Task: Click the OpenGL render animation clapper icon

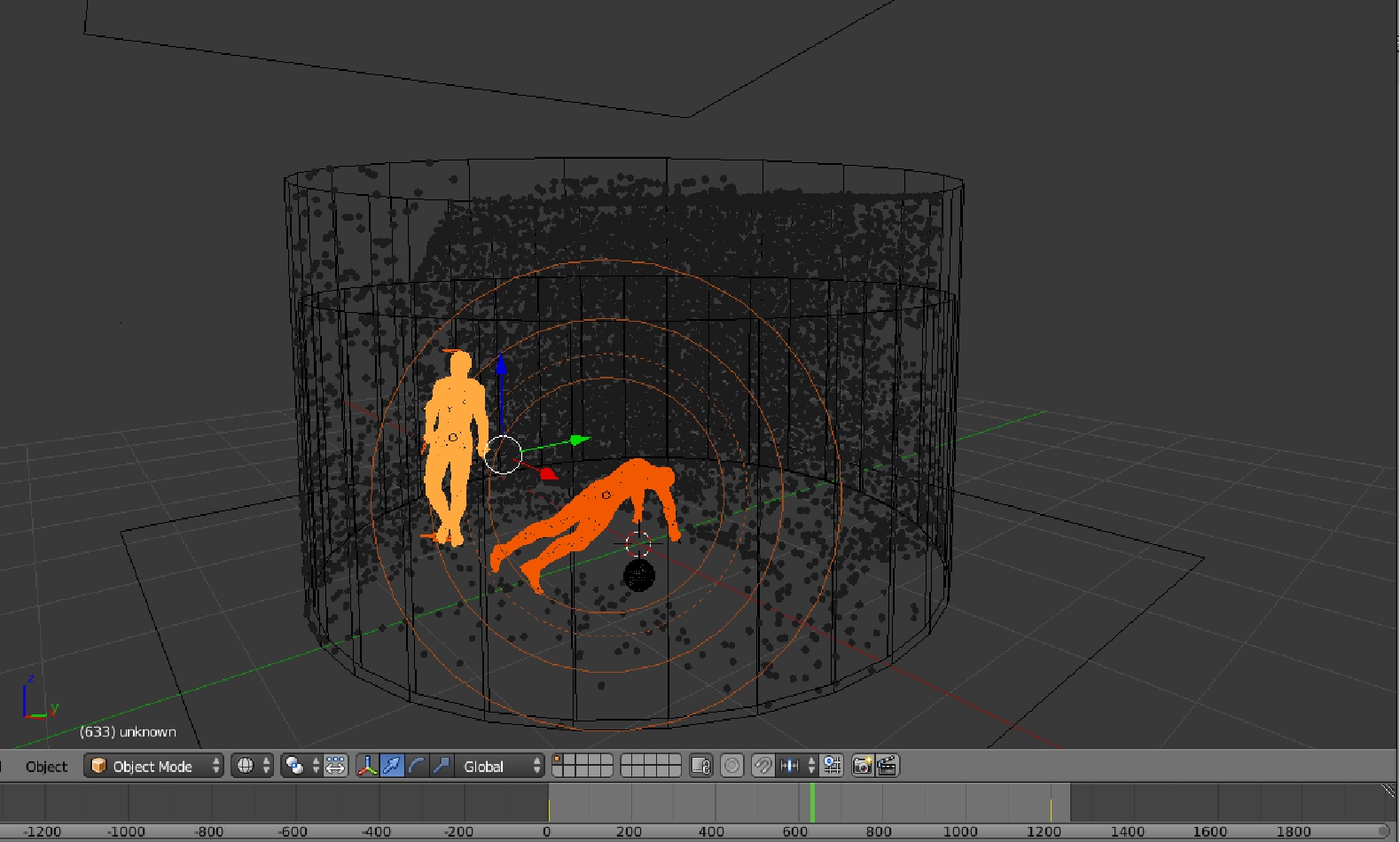Action: 888,766
